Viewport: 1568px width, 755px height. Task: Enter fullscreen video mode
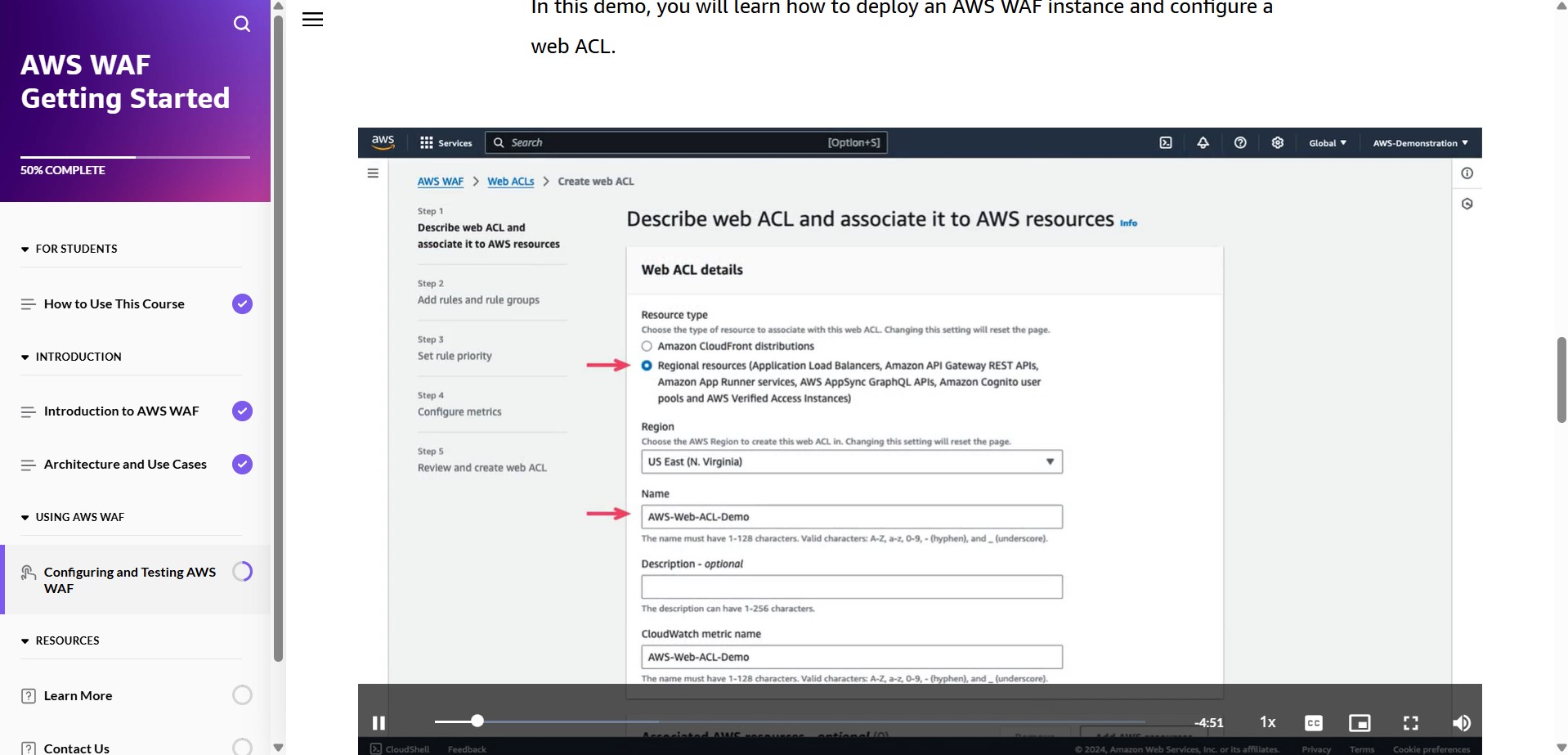[1410, 722]
